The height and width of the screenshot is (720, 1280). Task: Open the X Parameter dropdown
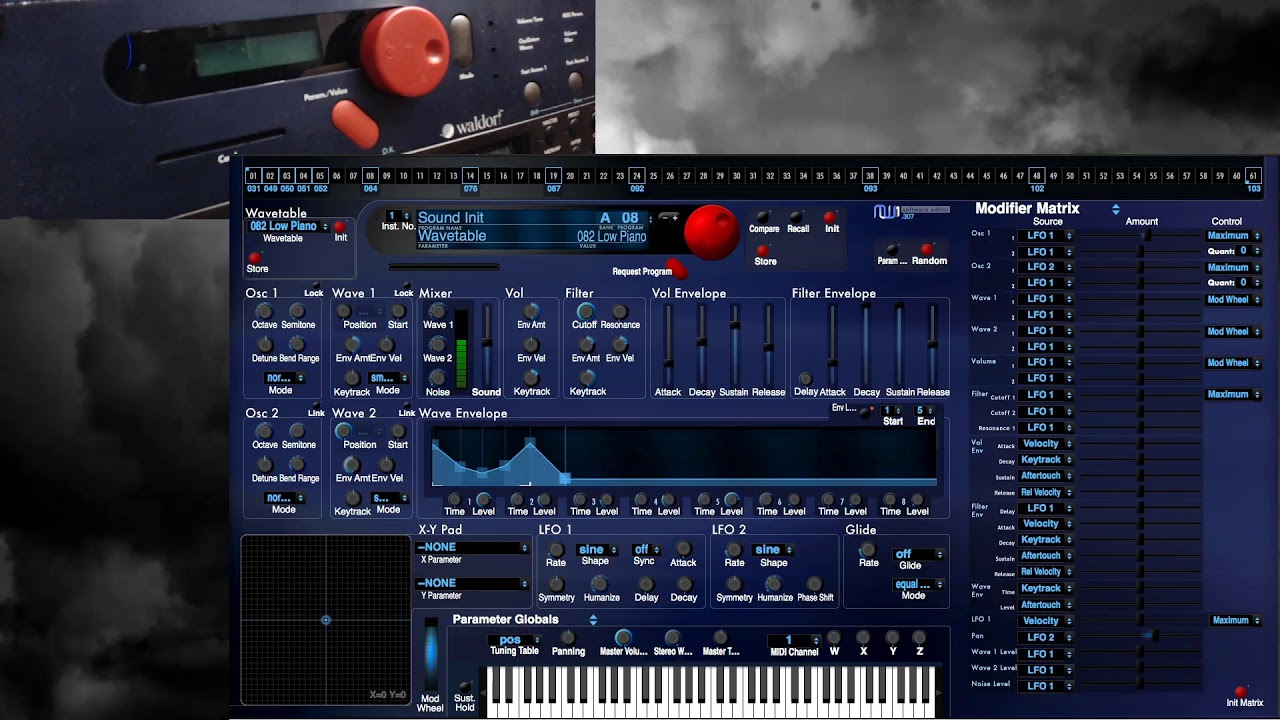(x=472, y=547)
